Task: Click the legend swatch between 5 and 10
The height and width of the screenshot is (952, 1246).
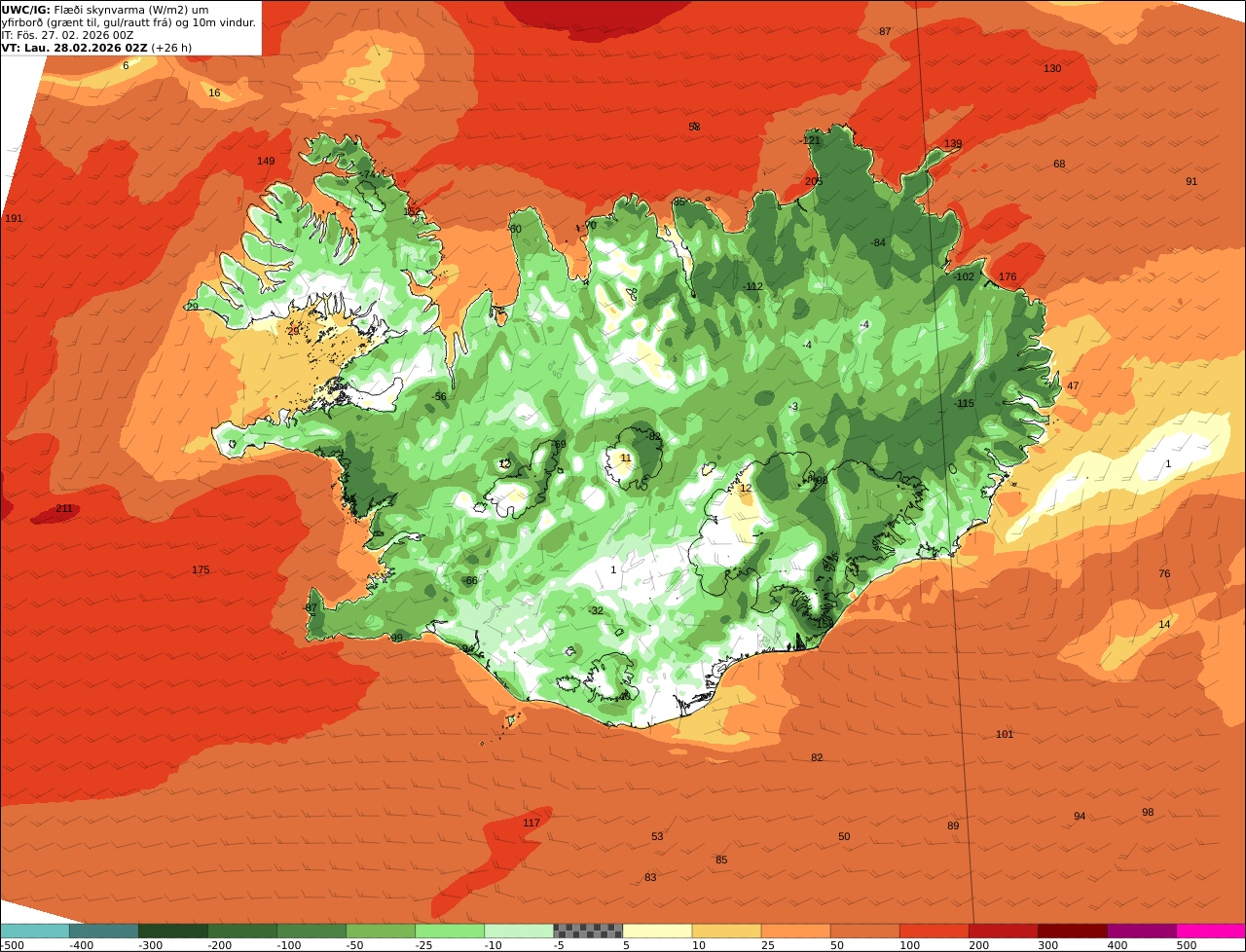Action: pyautogui.click(x=657, y=931)
